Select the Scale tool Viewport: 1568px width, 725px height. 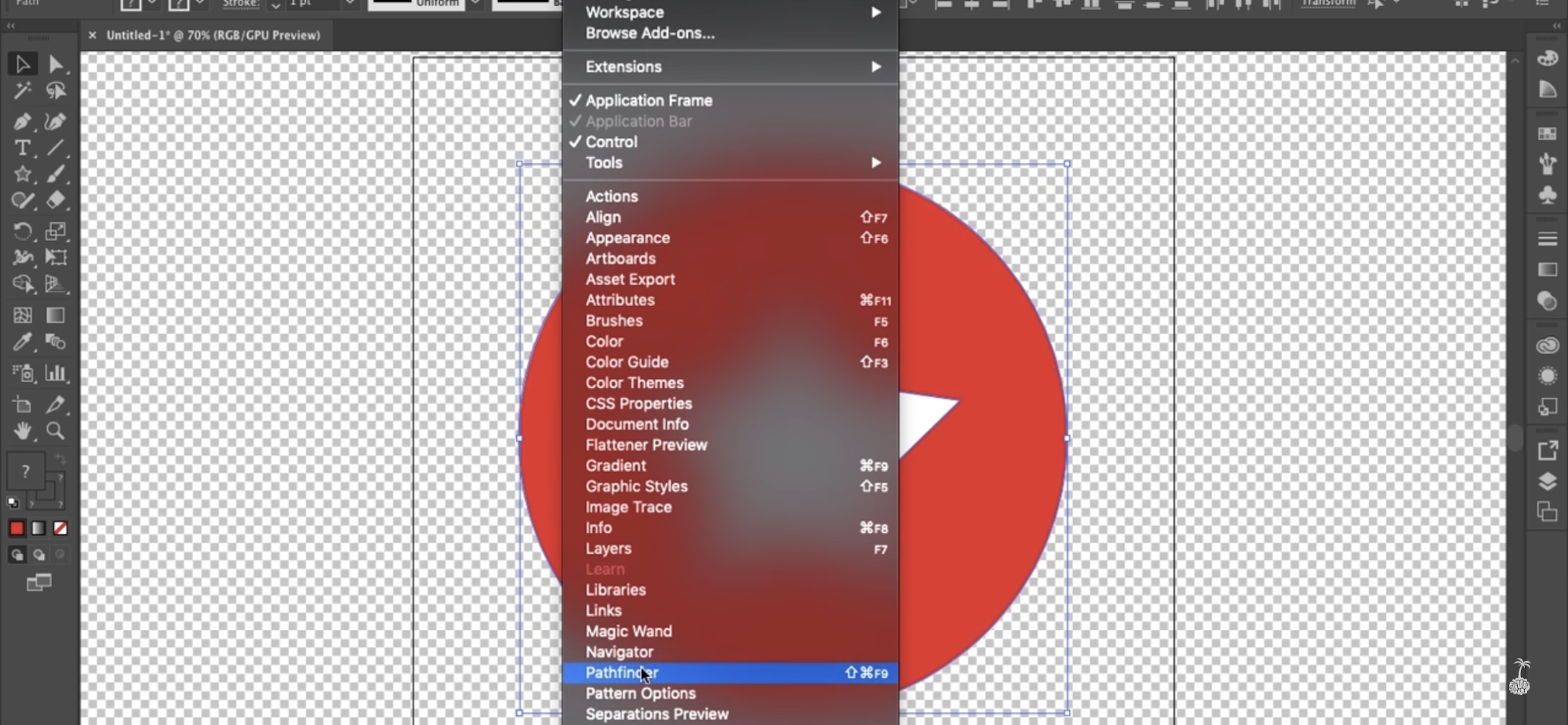[56, 231]
